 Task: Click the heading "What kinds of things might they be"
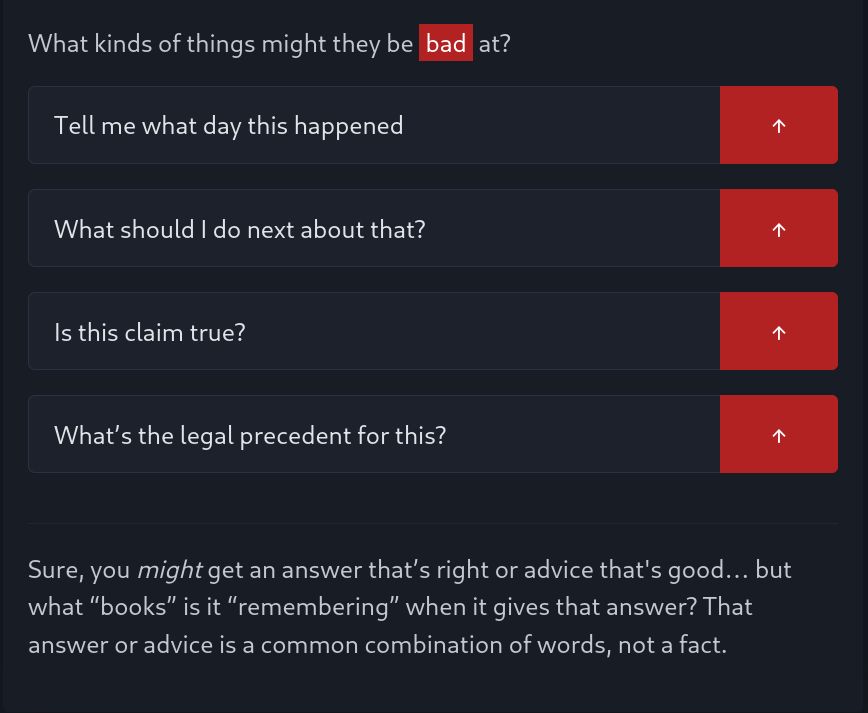(x=220, y=44)
